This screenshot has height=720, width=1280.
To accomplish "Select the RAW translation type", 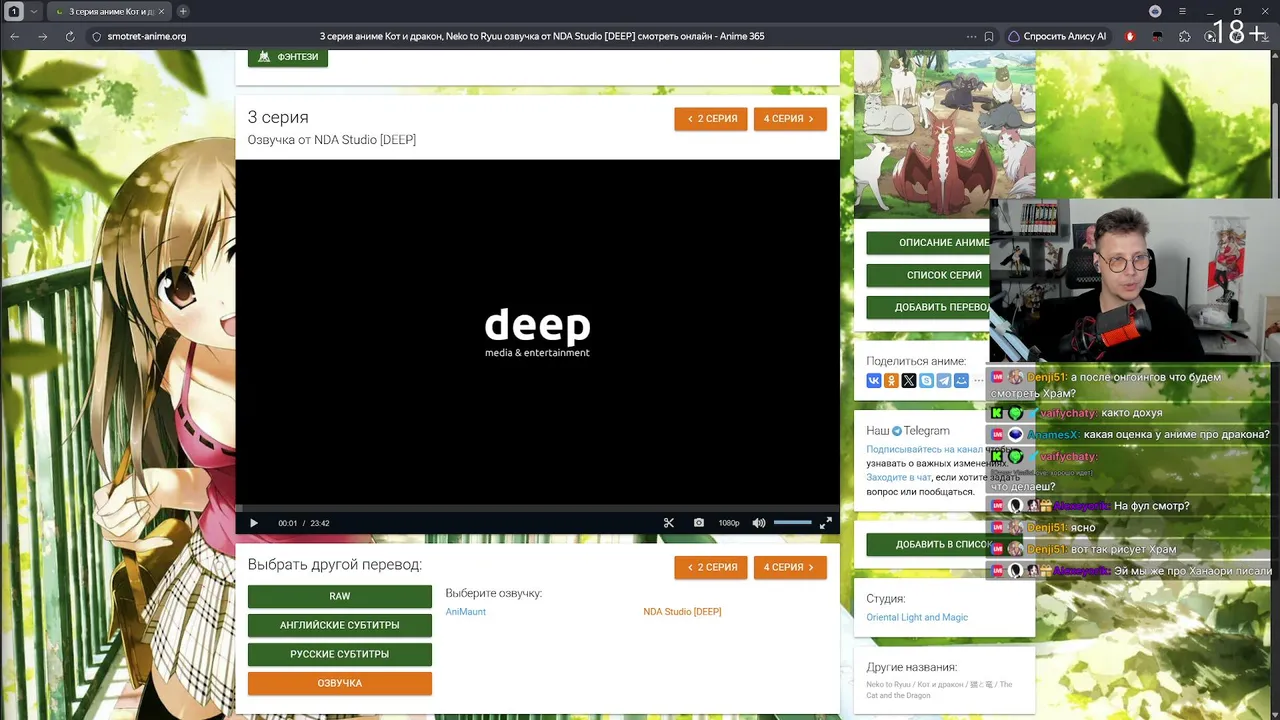I will (x=340, y=597).
